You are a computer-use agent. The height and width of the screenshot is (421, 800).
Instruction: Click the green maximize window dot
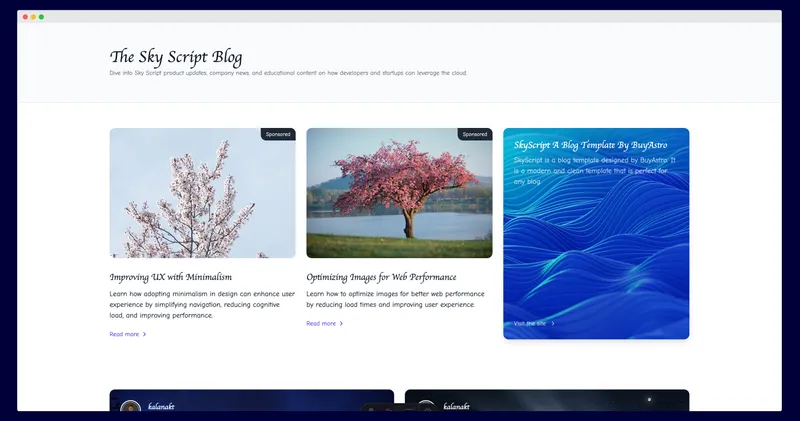[x=41, y=17]
